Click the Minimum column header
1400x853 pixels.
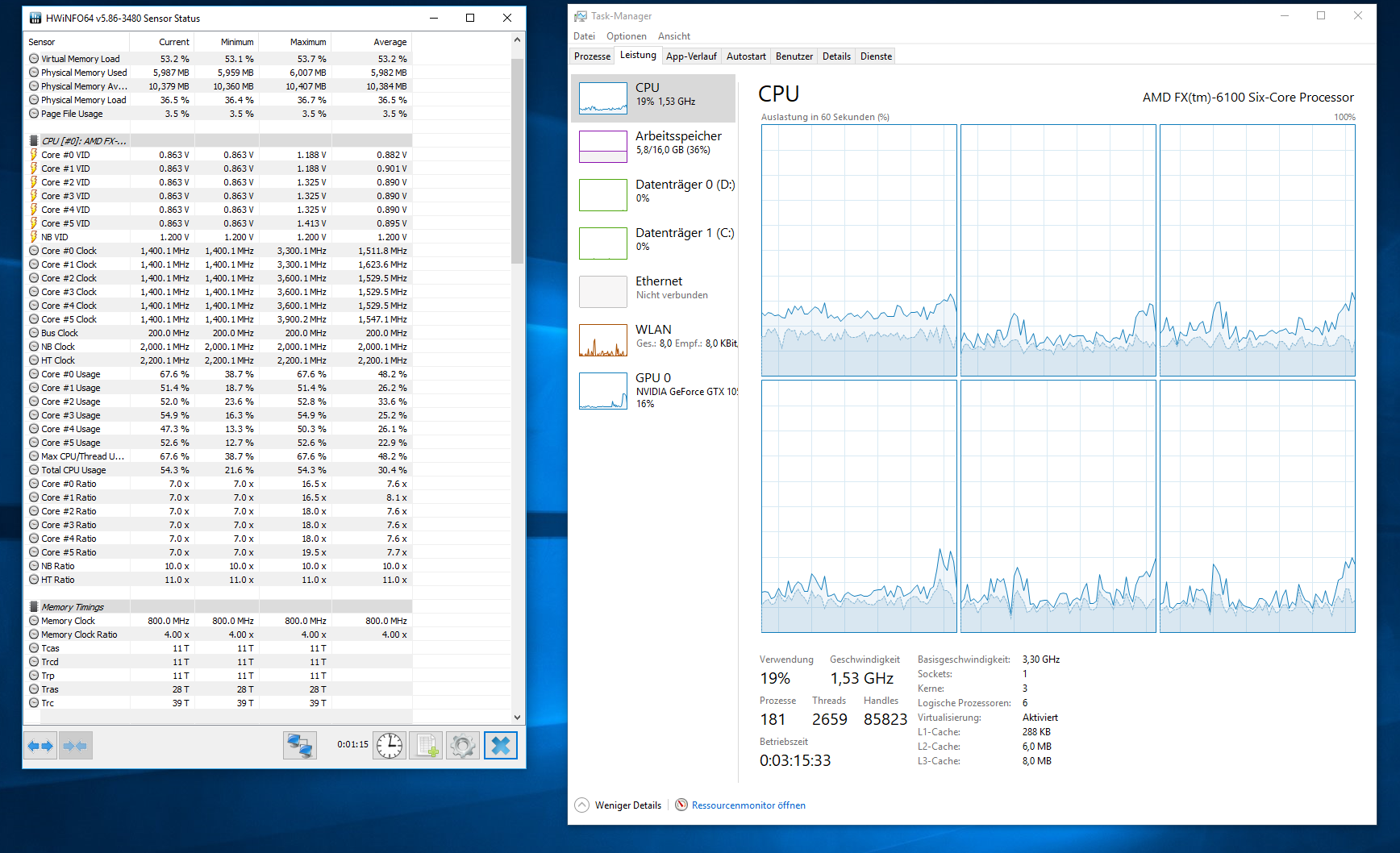pyautogui.click(x=226, y=42)
